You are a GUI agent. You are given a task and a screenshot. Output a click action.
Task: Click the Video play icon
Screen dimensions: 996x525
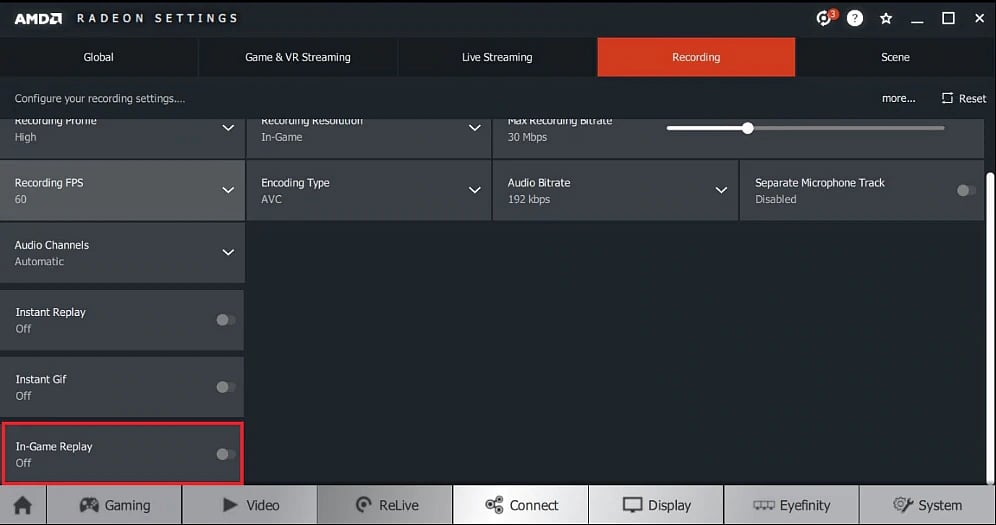[x=230, y=505]
